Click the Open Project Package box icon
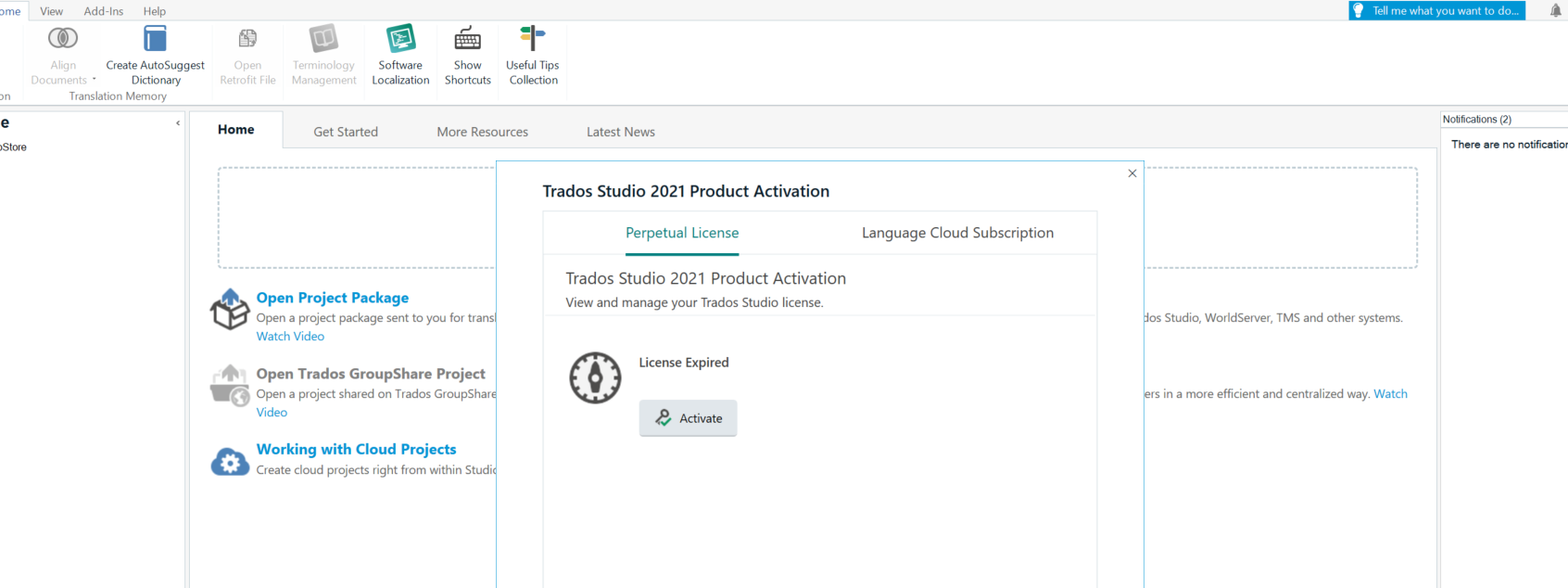 point(230,309)
